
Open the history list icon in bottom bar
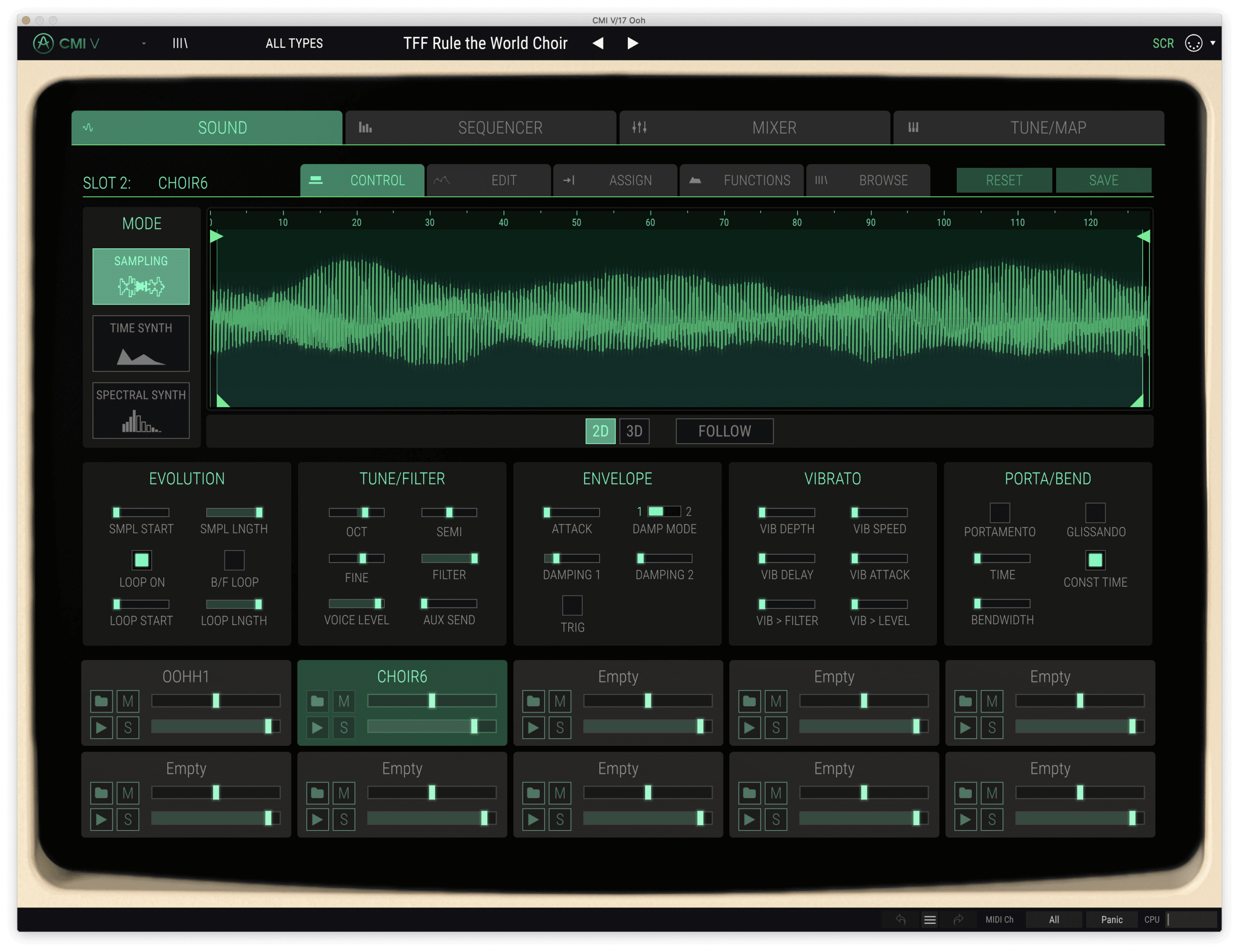[930, 919]
